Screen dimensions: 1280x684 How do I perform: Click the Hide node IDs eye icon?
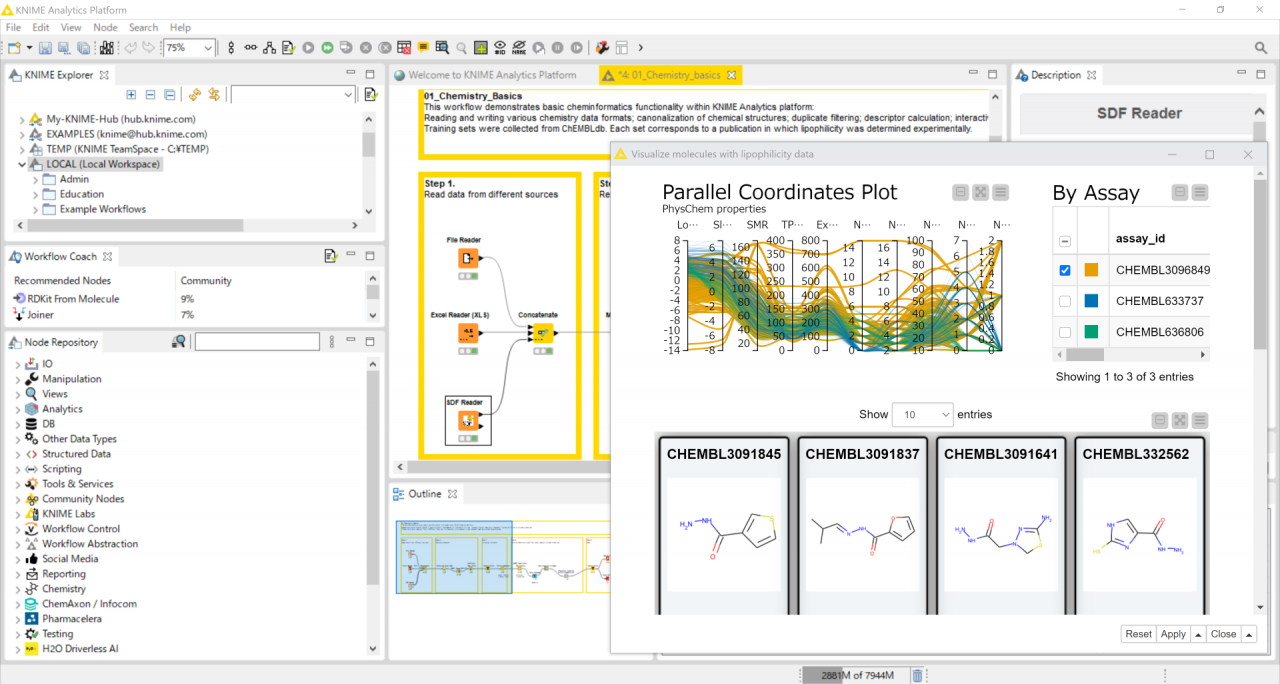(x=500, y=47)
